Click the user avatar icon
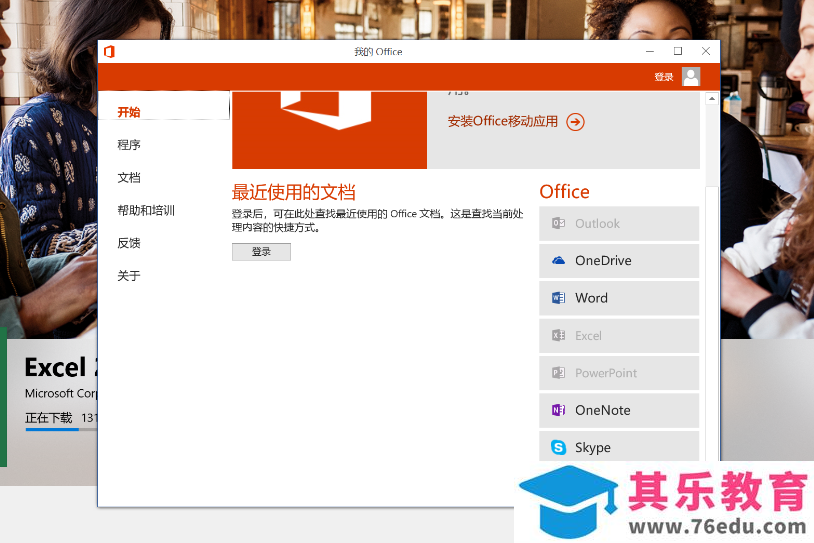 691,77
